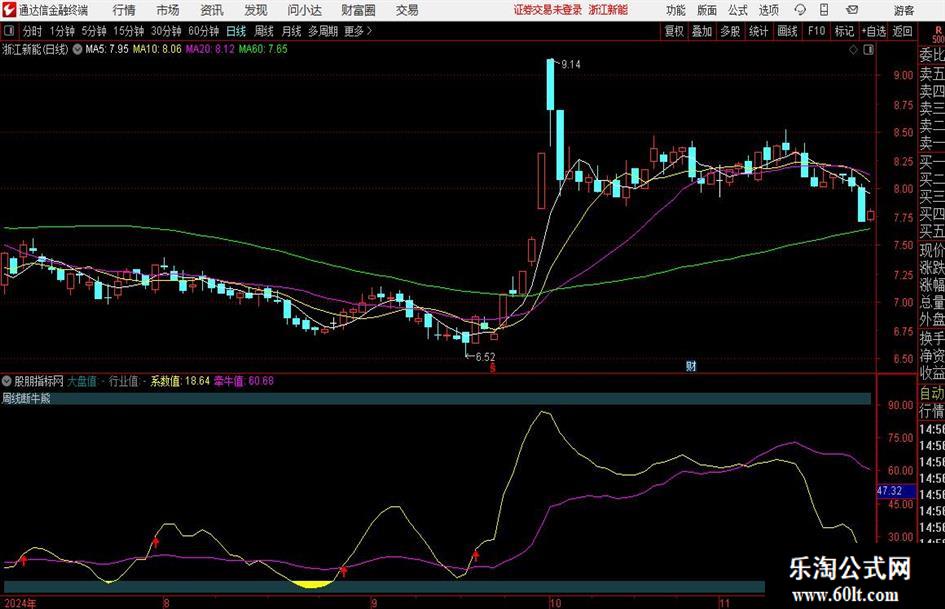Click the MA20: 8.12 value label
This screenshot has width=945, height=609.
pyautogui.click(x=210, y=49)
